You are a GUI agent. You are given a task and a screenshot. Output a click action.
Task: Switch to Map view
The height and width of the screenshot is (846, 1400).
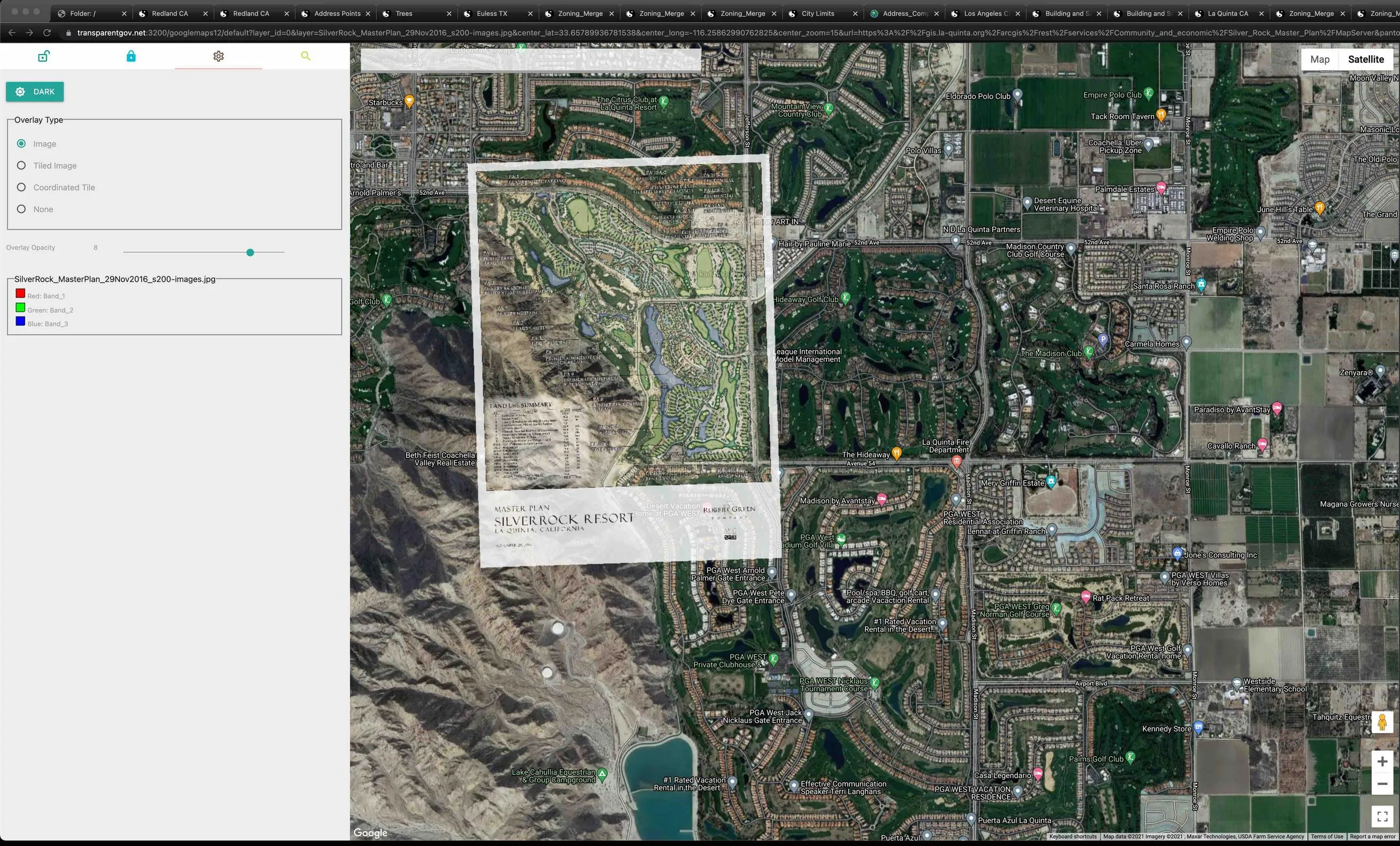point(1319,60)
